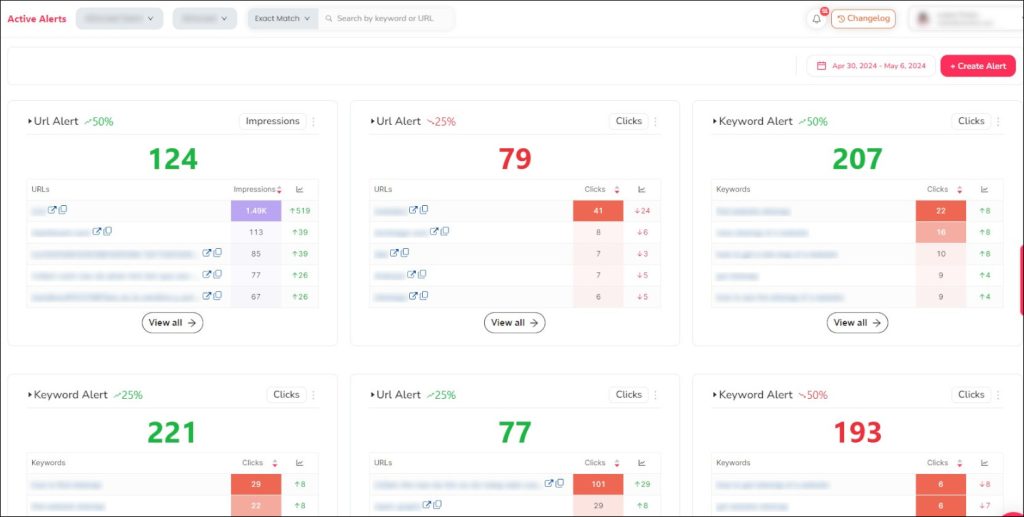Viewport: 1024px width, 517px height.
Task: Open the three-dot menu on the 79 Url Alert card
Action: coord(656,121)
